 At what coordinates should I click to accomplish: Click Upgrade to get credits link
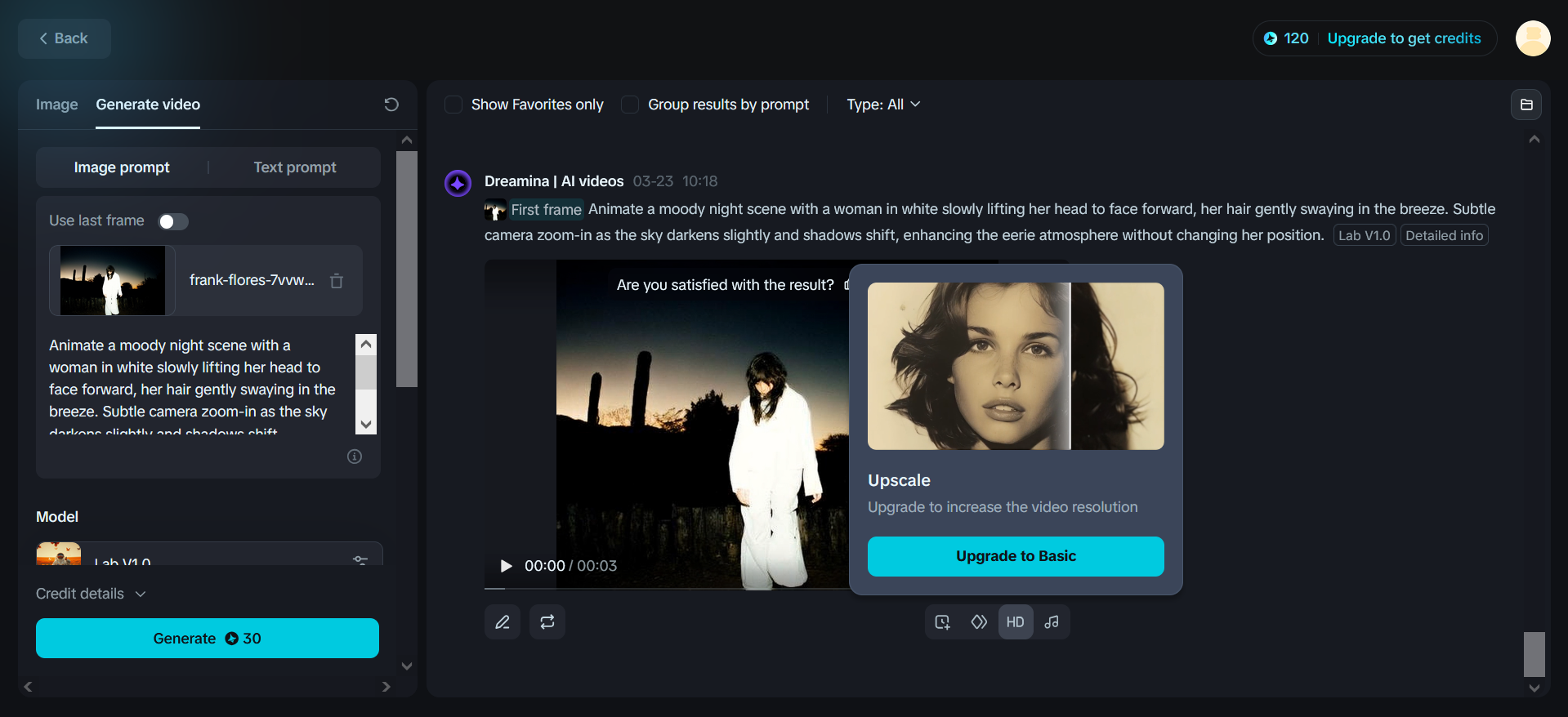point(1404,38)
